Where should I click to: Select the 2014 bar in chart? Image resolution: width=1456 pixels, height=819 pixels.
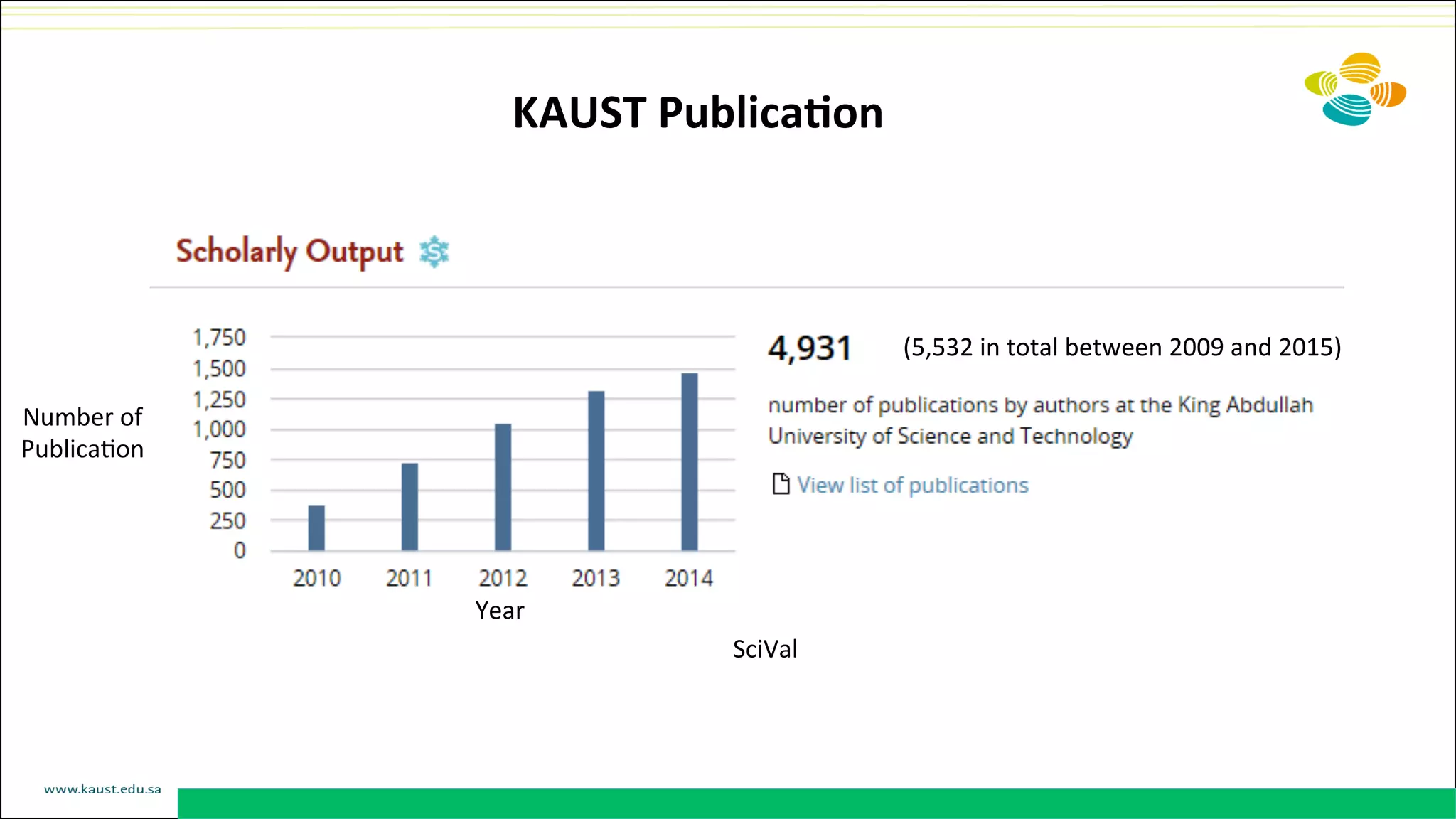pos(690,462)
